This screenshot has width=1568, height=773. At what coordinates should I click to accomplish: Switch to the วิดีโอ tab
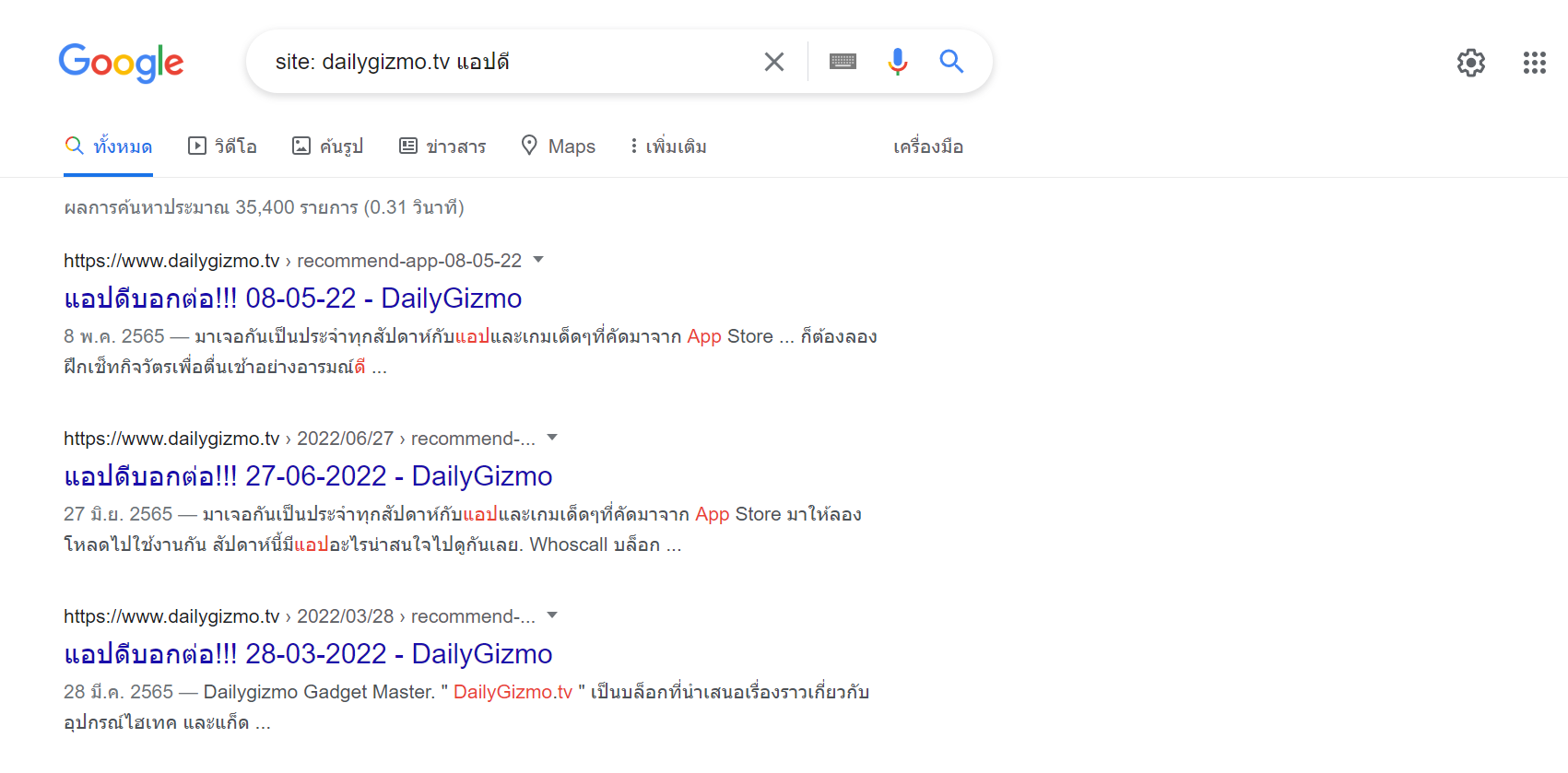point(223,146)
